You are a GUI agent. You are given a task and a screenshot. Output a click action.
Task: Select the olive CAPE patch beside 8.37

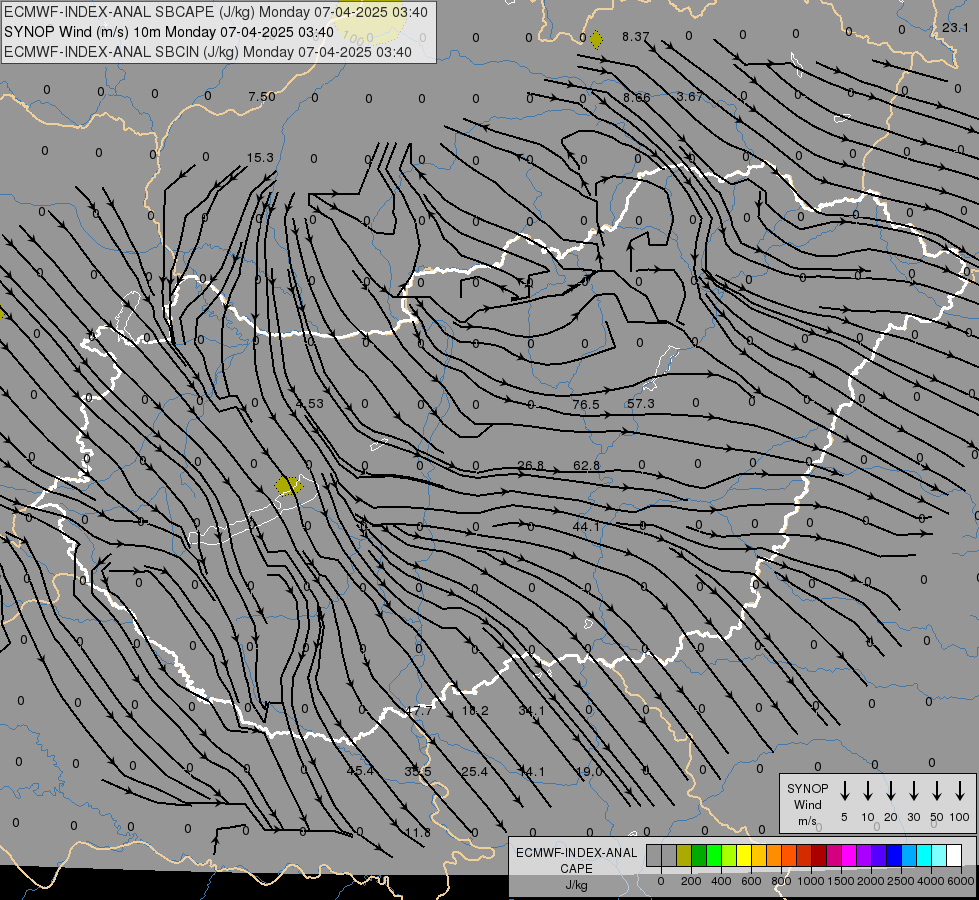coord(596,40)
